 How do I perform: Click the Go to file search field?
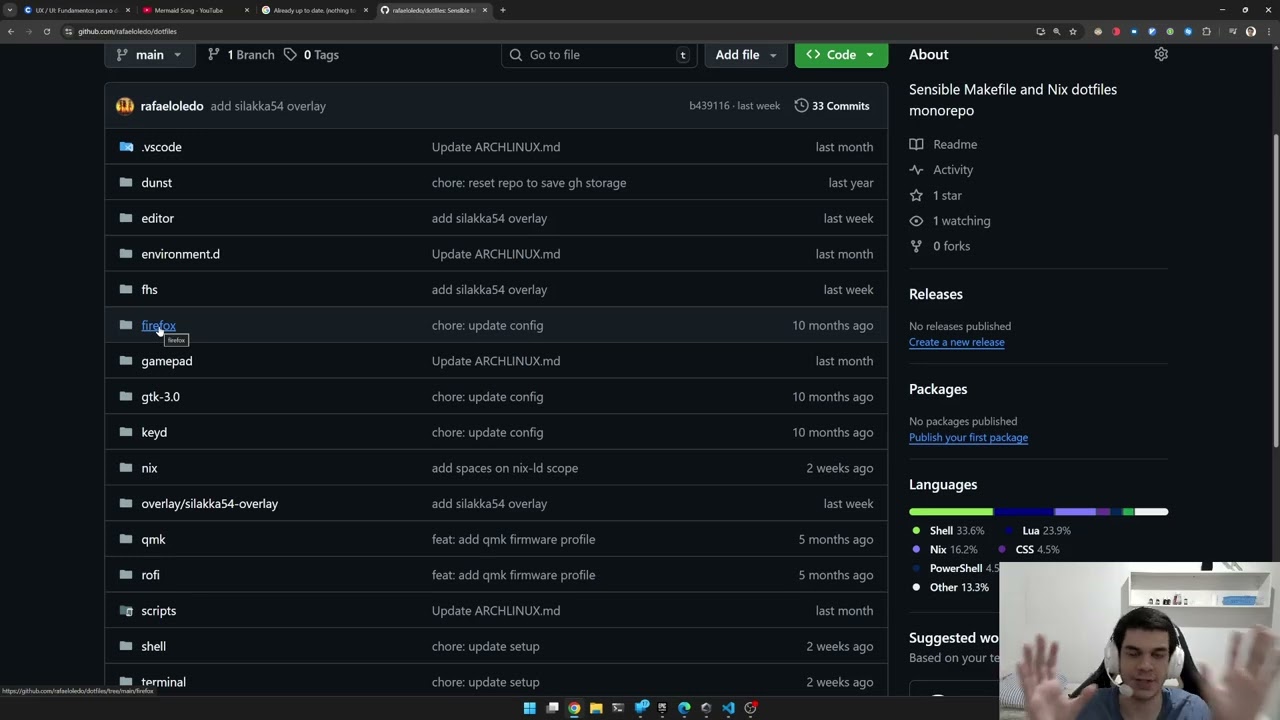point(599,55)
